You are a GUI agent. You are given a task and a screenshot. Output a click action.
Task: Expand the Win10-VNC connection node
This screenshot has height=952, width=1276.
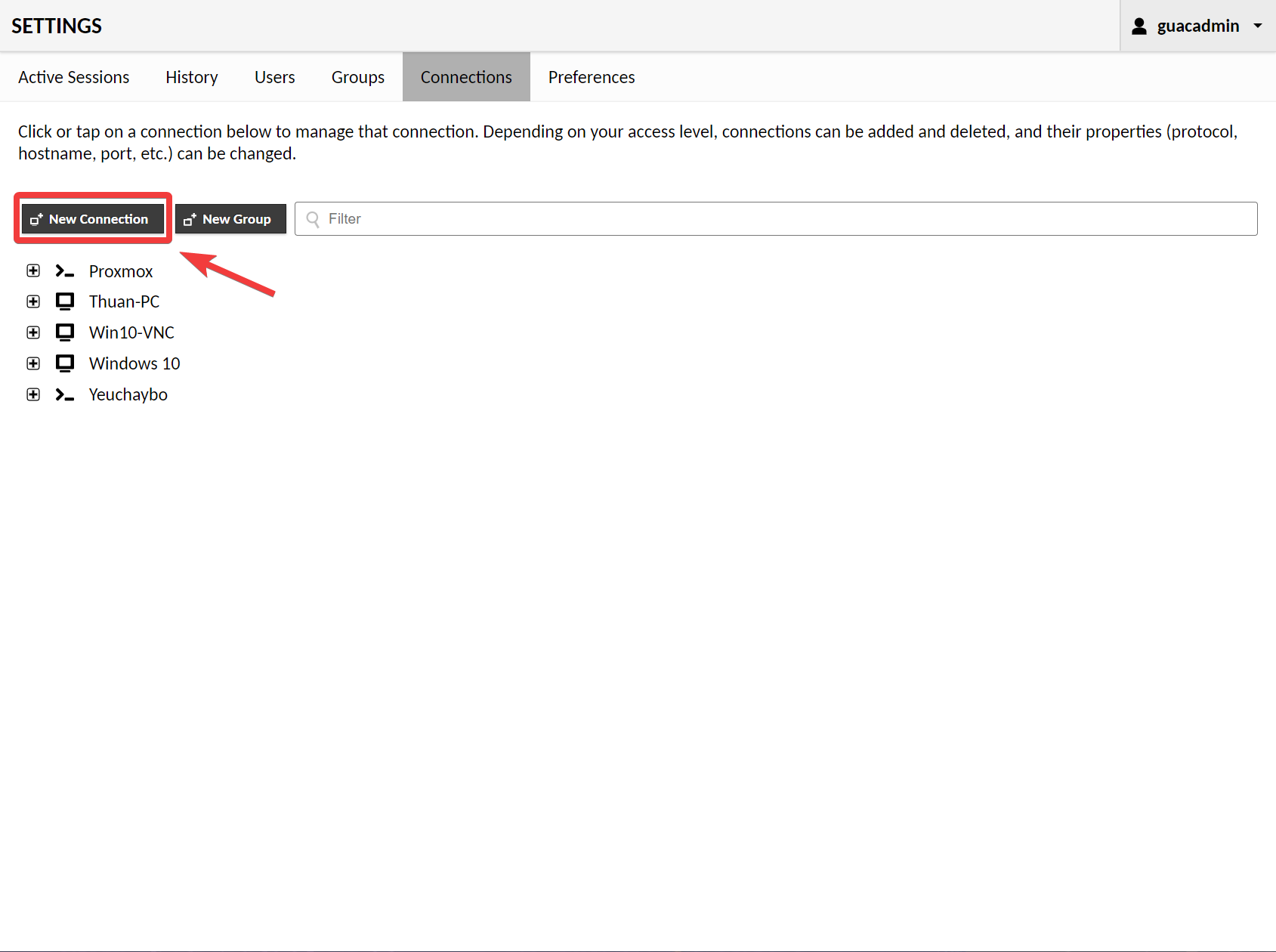(33, 332)
